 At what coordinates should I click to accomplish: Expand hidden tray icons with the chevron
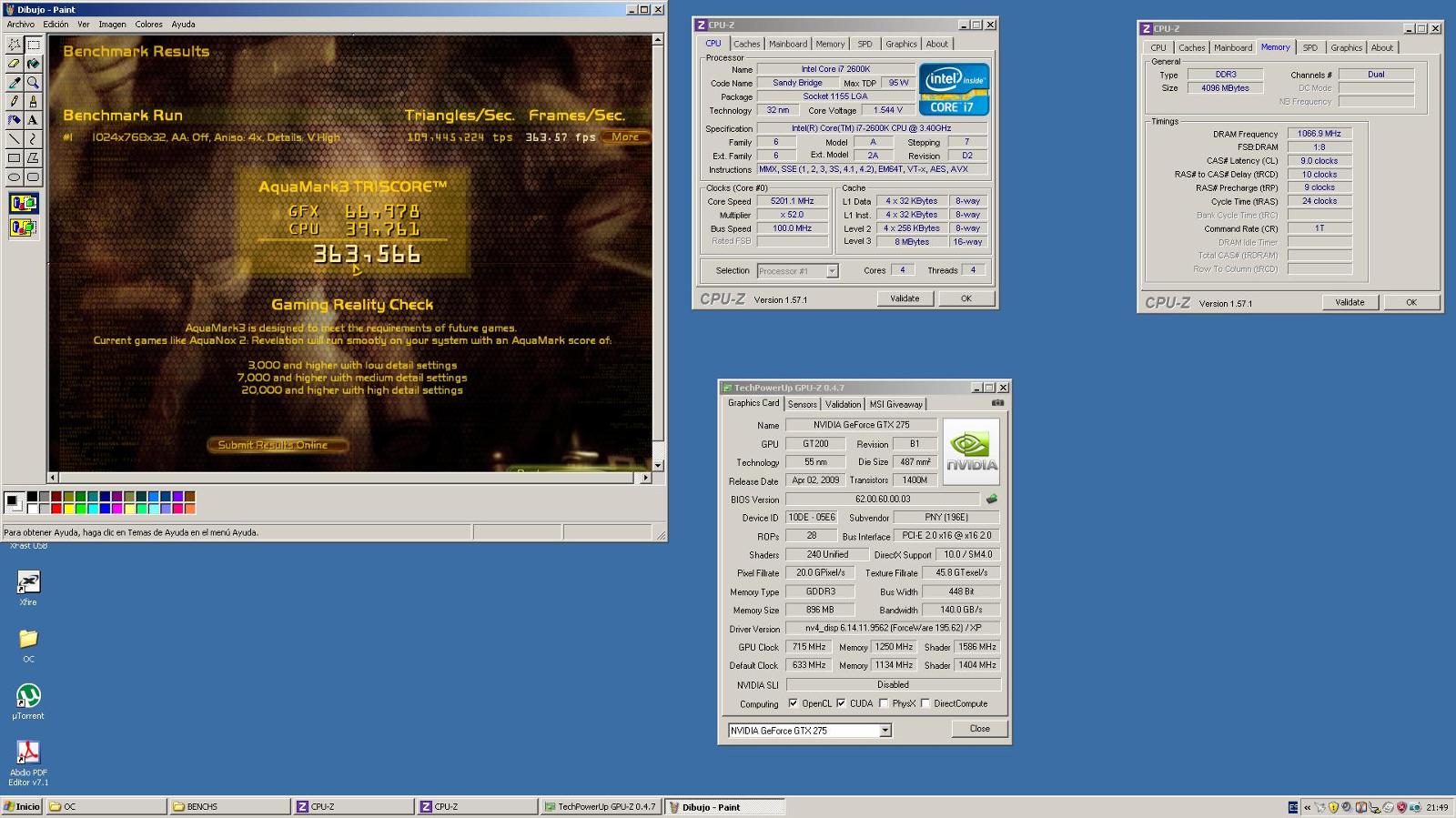(1307, 807)
